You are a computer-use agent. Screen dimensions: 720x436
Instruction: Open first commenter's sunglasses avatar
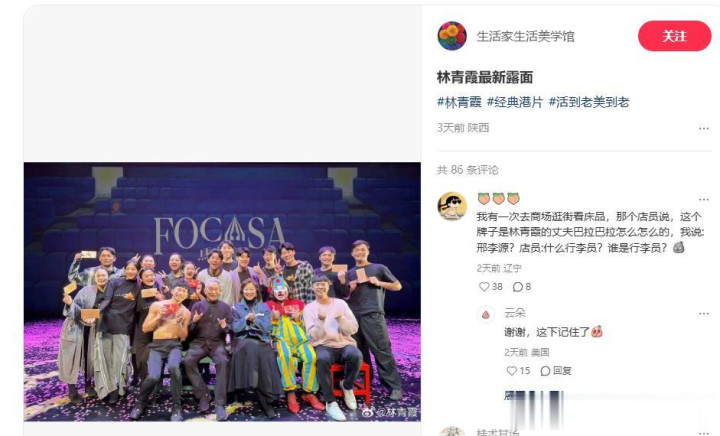pos(452,206)
